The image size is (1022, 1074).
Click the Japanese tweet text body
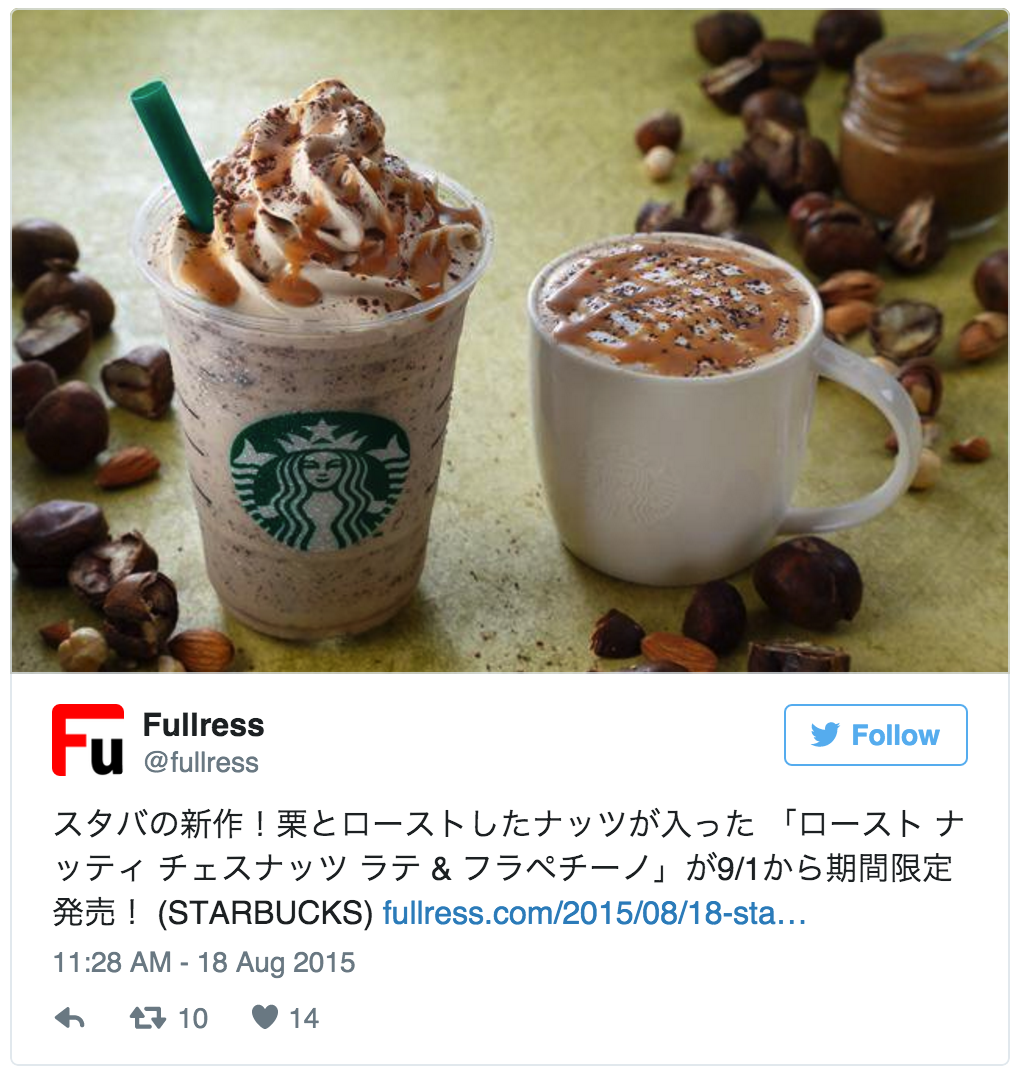[508, 869]
